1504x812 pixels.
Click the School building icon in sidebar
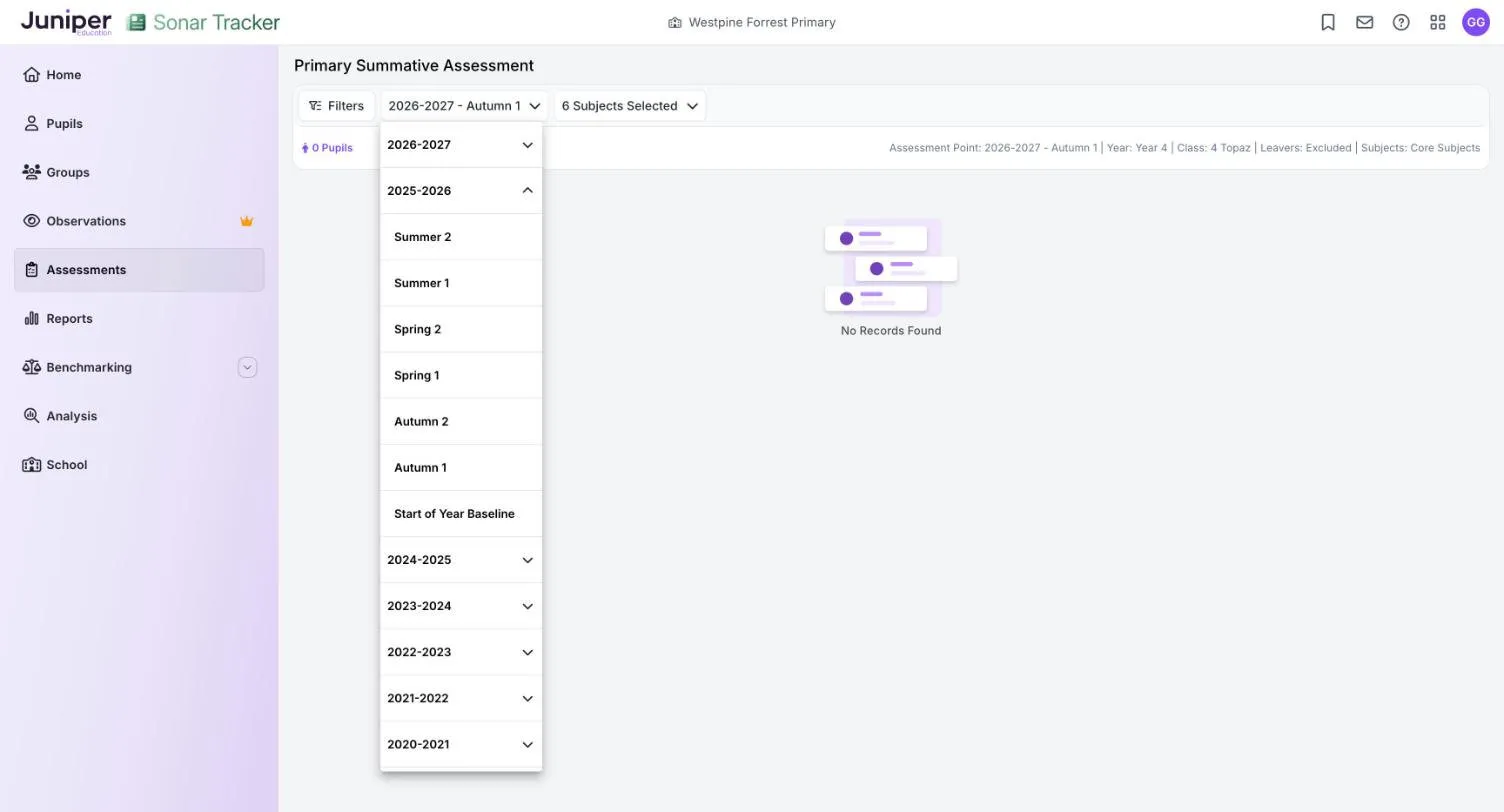point(31,465)
